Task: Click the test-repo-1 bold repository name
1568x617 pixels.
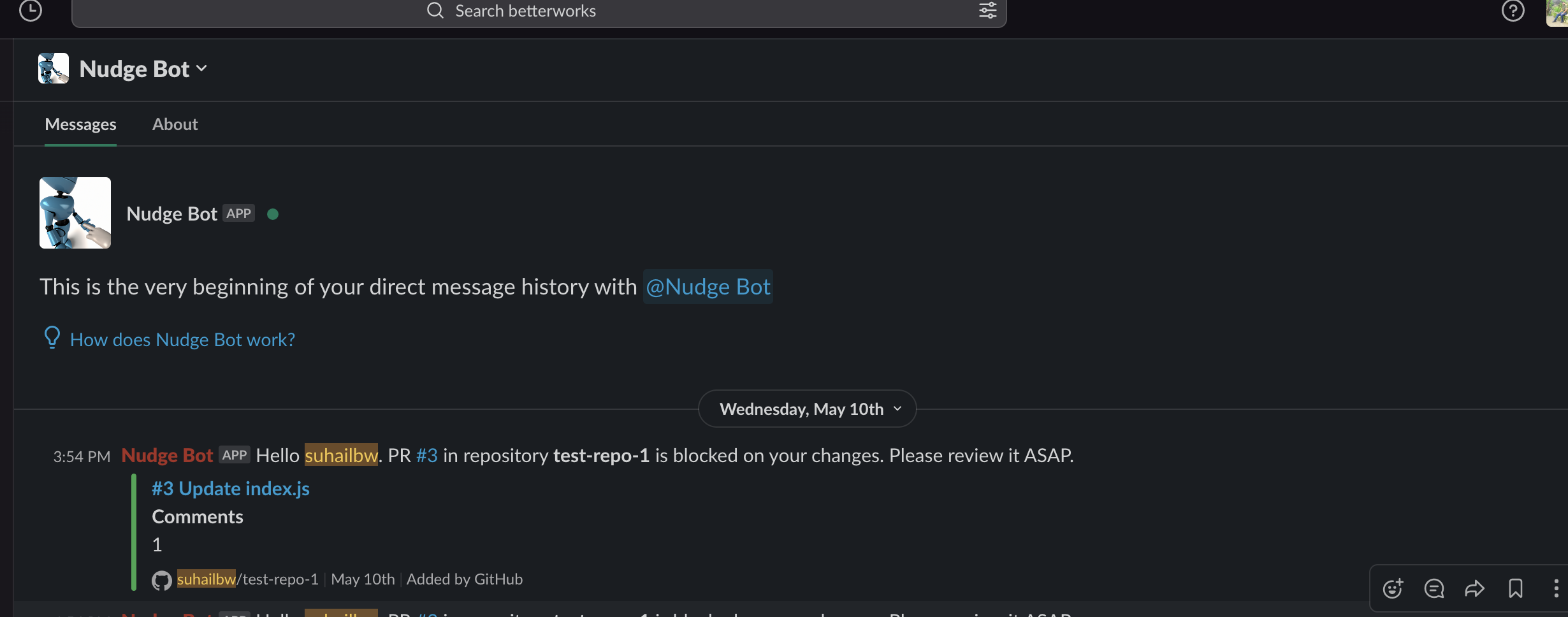Action: [601, 455]
